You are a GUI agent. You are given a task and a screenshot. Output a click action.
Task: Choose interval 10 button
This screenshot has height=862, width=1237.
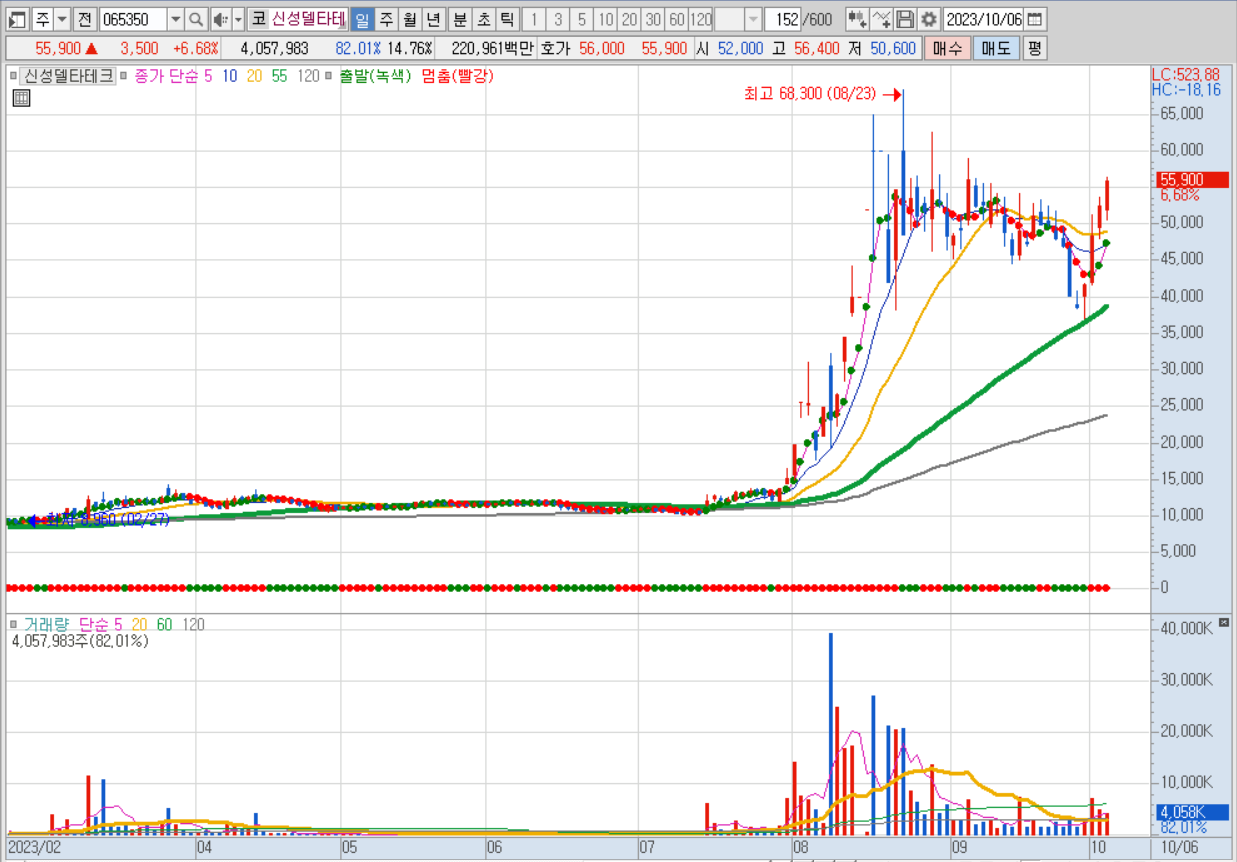pos(606,19)
